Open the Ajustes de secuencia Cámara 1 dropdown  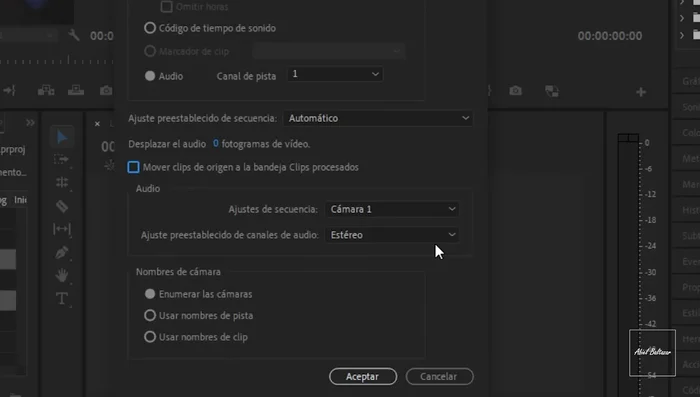tap(392, 209)
